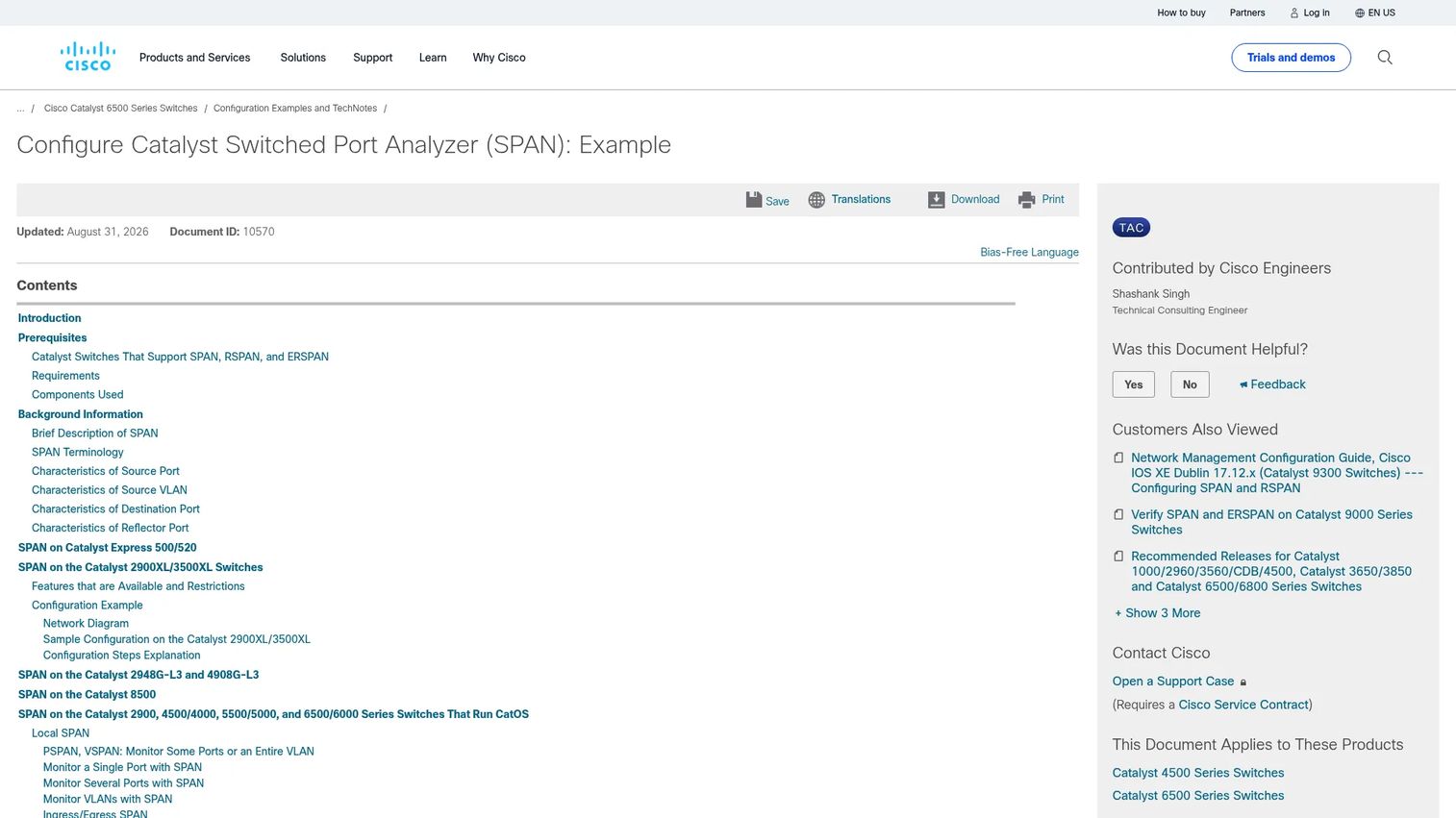
Task: Open the Learn menu
Action: [x=433, y=58]
